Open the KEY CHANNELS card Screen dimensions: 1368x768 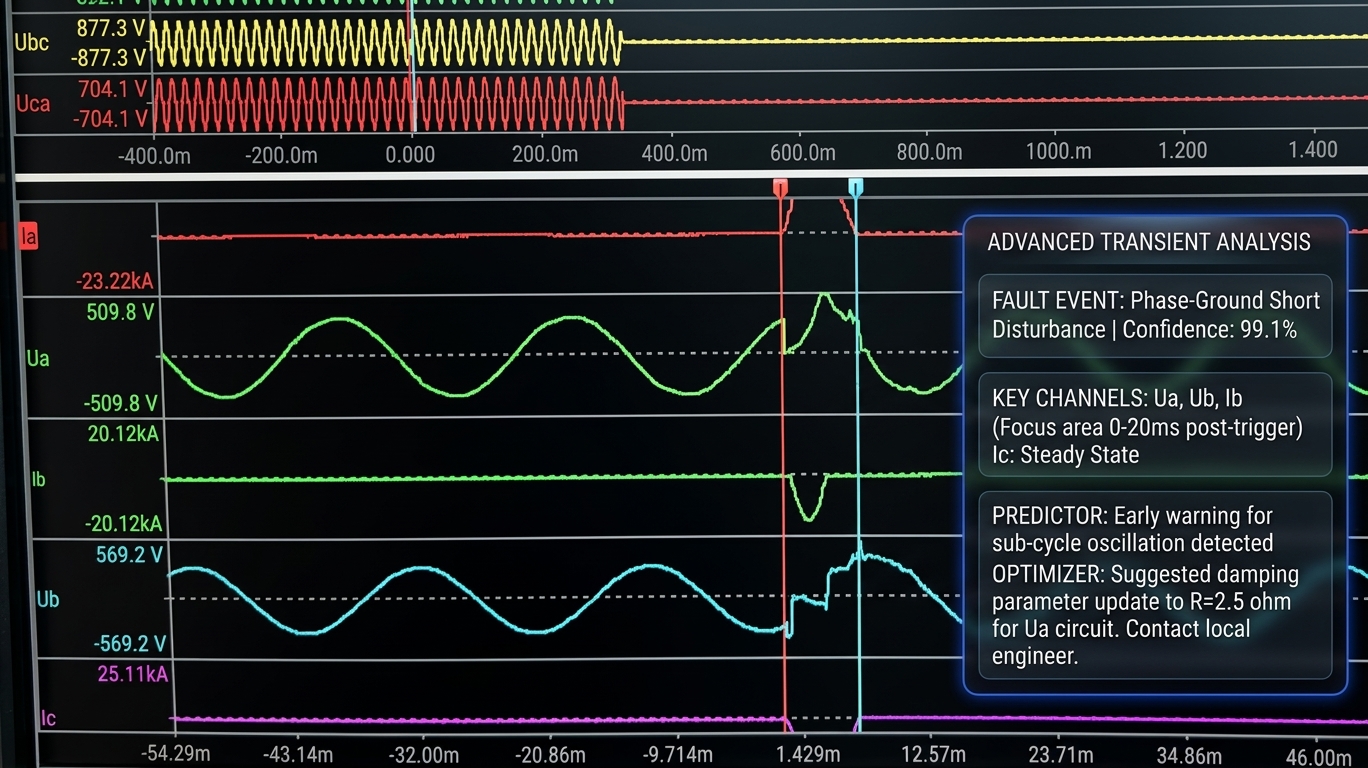tap(1155, 426)
